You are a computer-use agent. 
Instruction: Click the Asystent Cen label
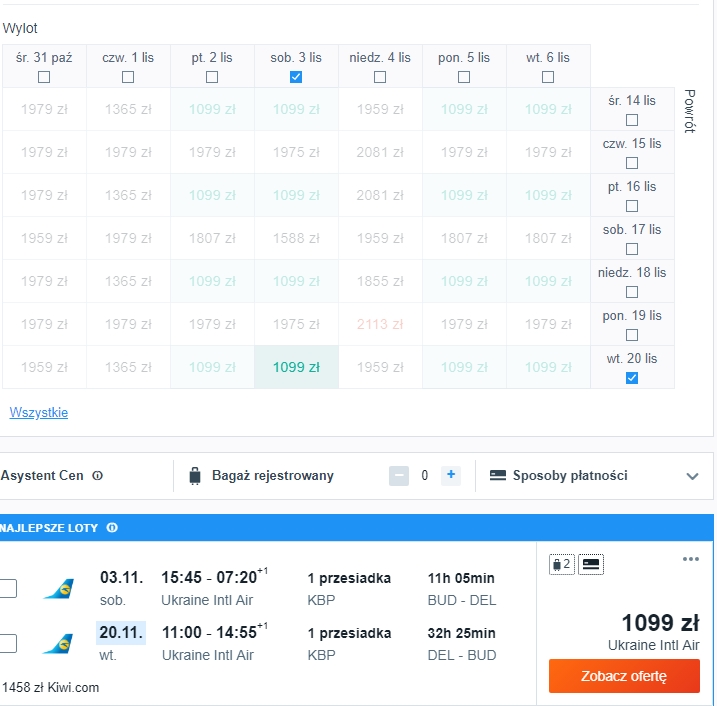[42, 476]
